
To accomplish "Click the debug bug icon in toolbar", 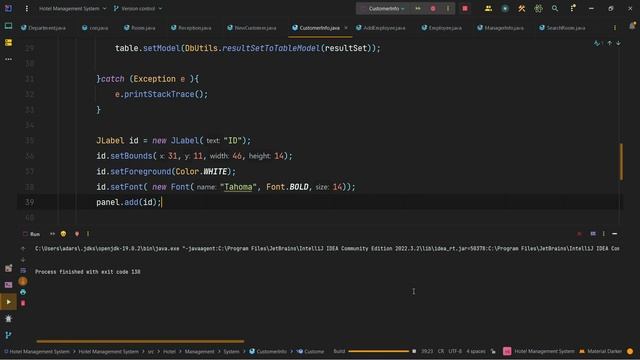I will pos(433,9).
